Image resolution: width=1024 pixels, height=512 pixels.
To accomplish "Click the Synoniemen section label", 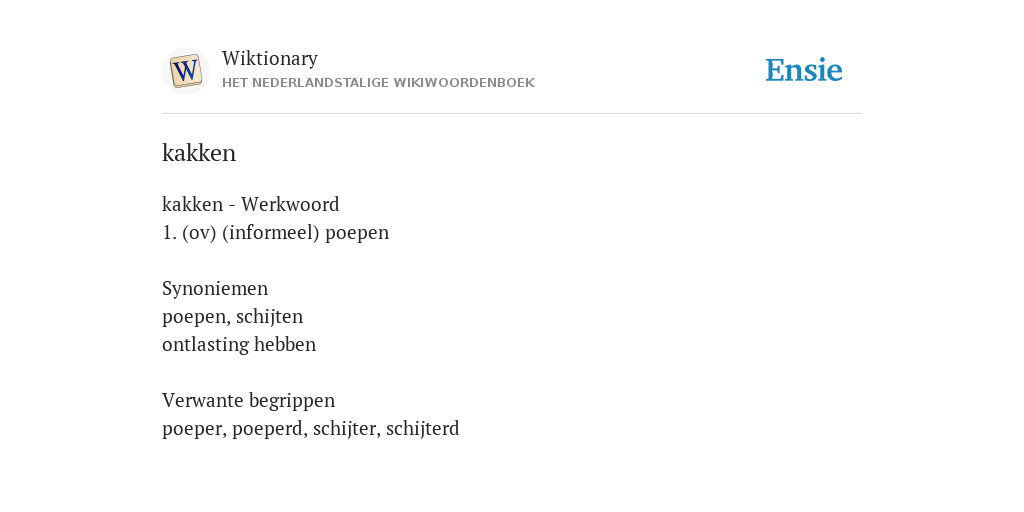I will [x=215, y=289].
